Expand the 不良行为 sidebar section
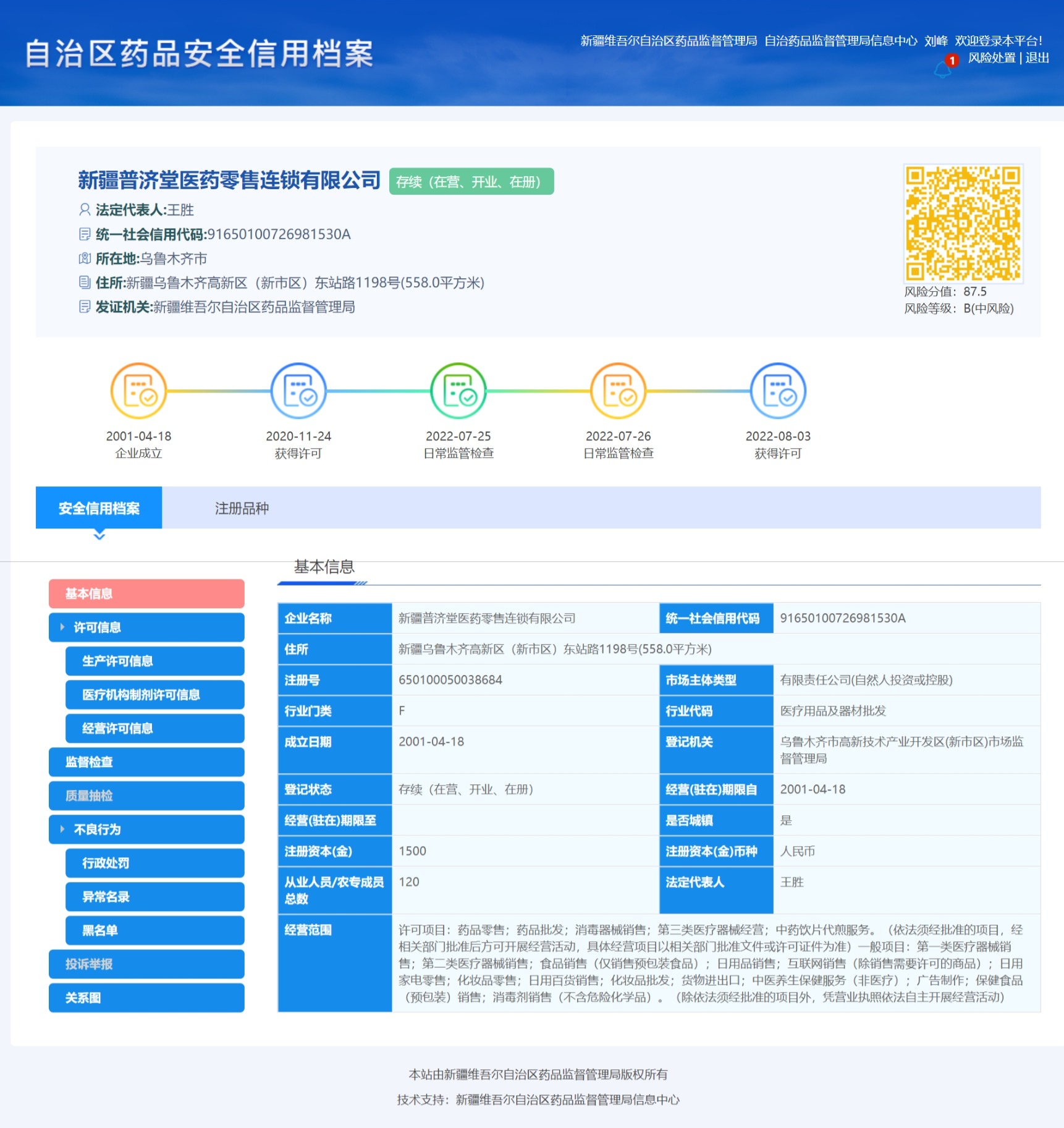This screenshot has width=1064, height=1128. (146, 829)
